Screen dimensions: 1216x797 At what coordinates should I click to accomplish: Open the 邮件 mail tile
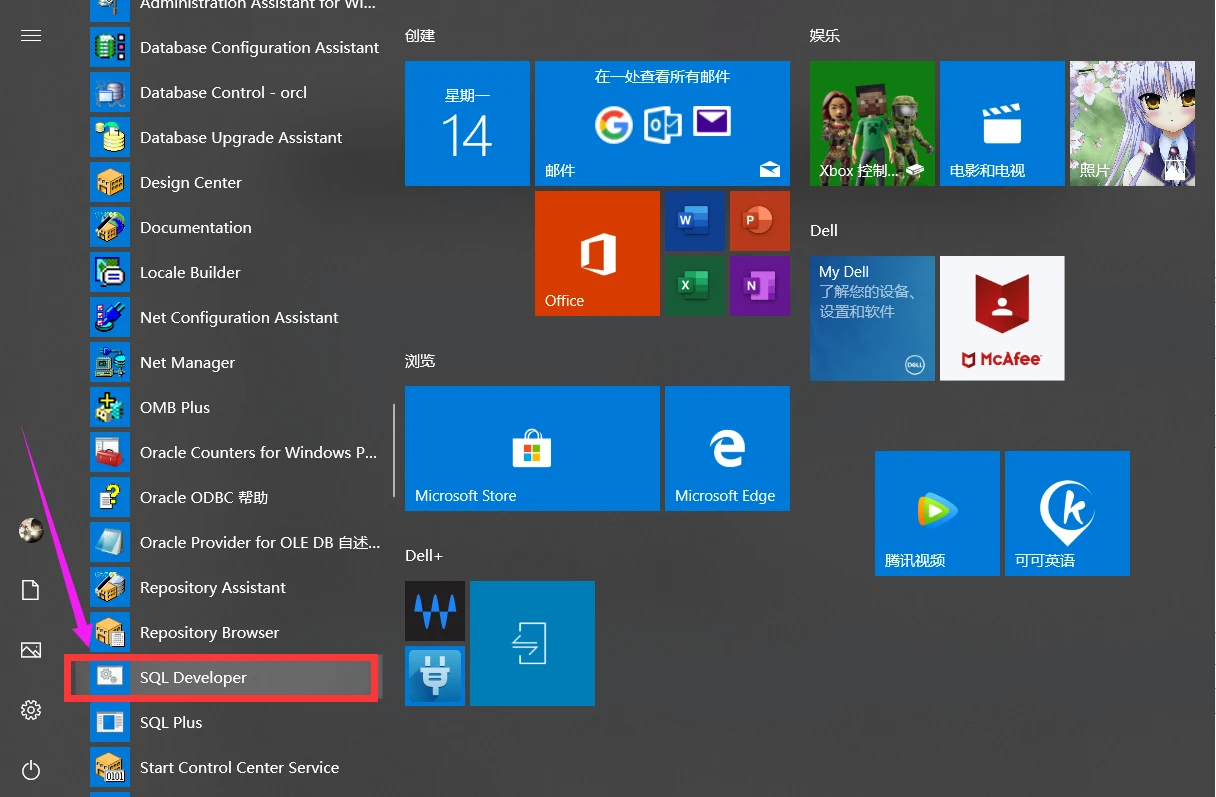click(x=662, y=123)
